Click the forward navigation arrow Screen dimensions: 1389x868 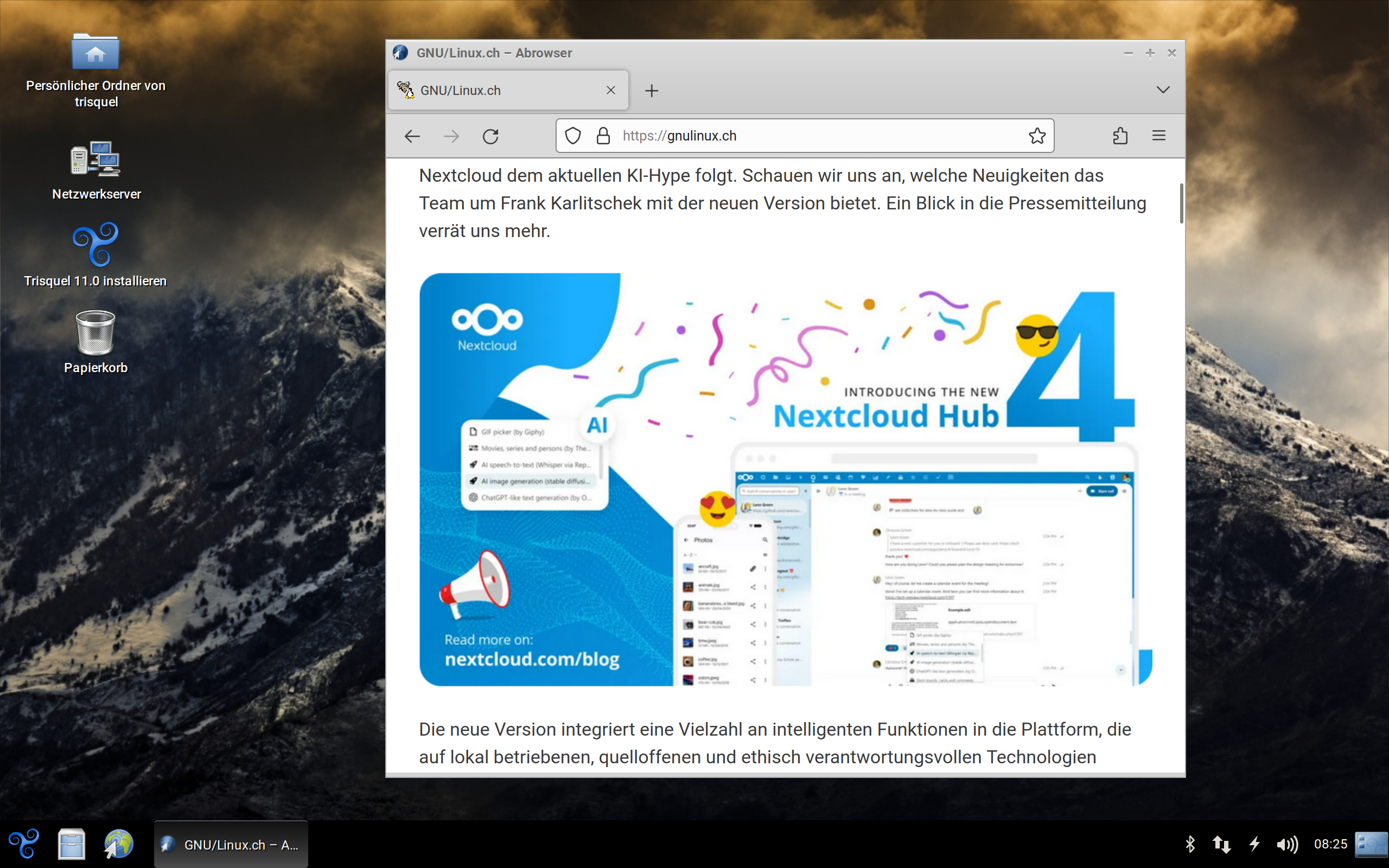[x=451, y=136]
